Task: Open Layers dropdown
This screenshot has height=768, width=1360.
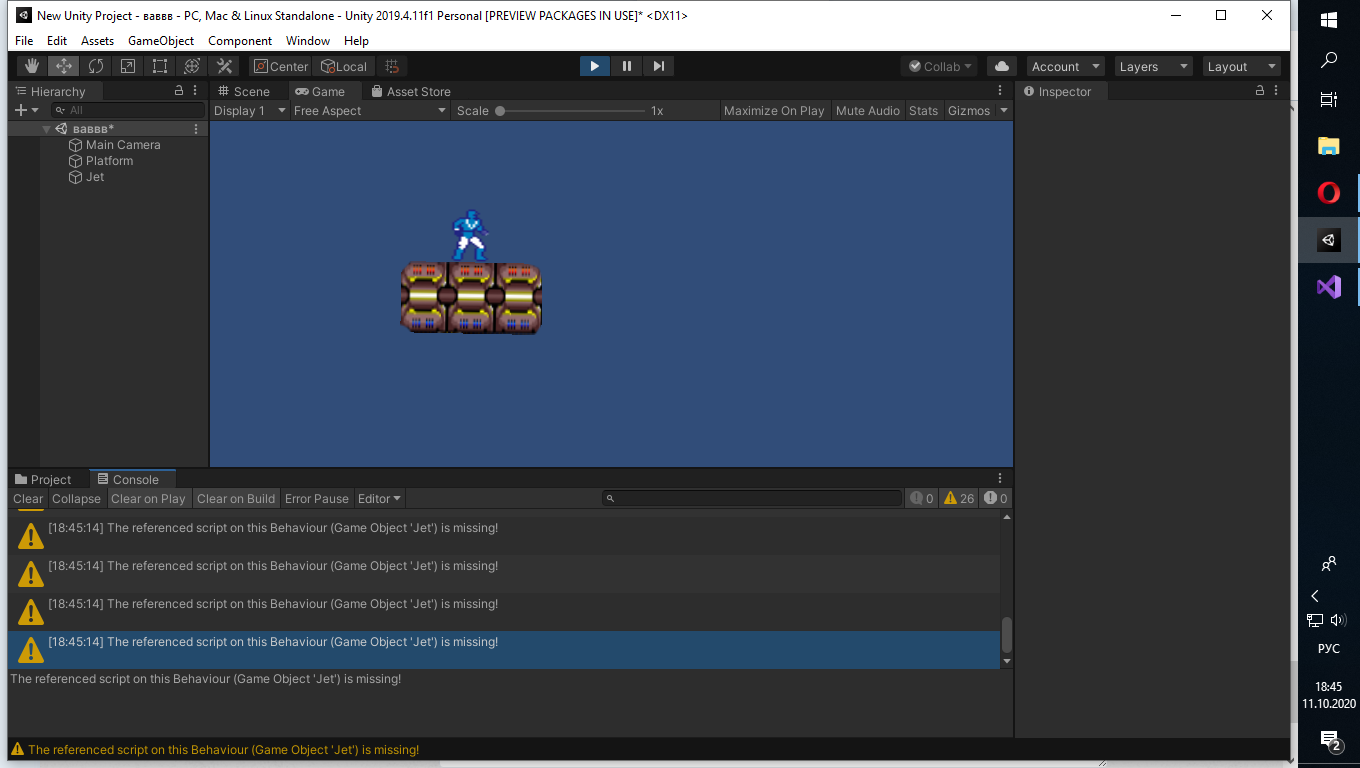Action: (x=1154, y=66)
